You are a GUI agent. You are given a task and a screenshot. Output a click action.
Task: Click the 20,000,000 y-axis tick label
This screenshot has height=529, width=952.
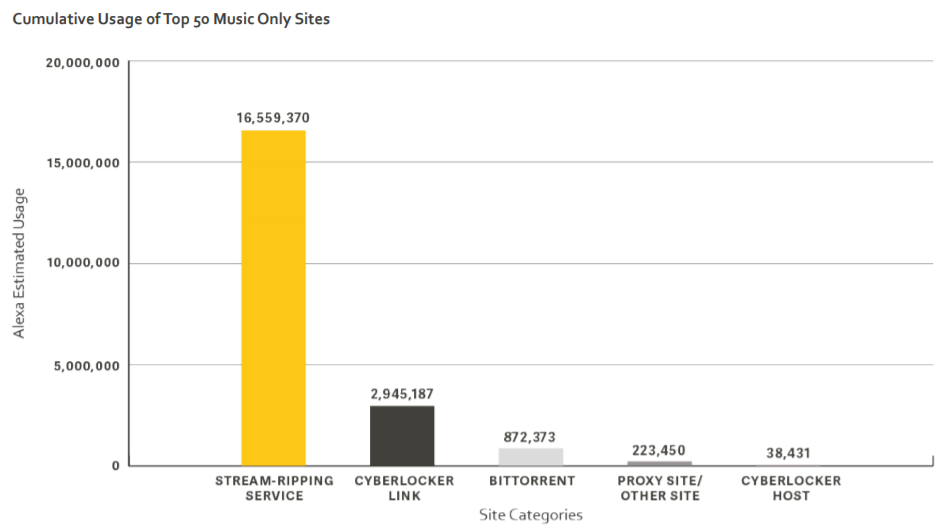(x=83, y=63)
